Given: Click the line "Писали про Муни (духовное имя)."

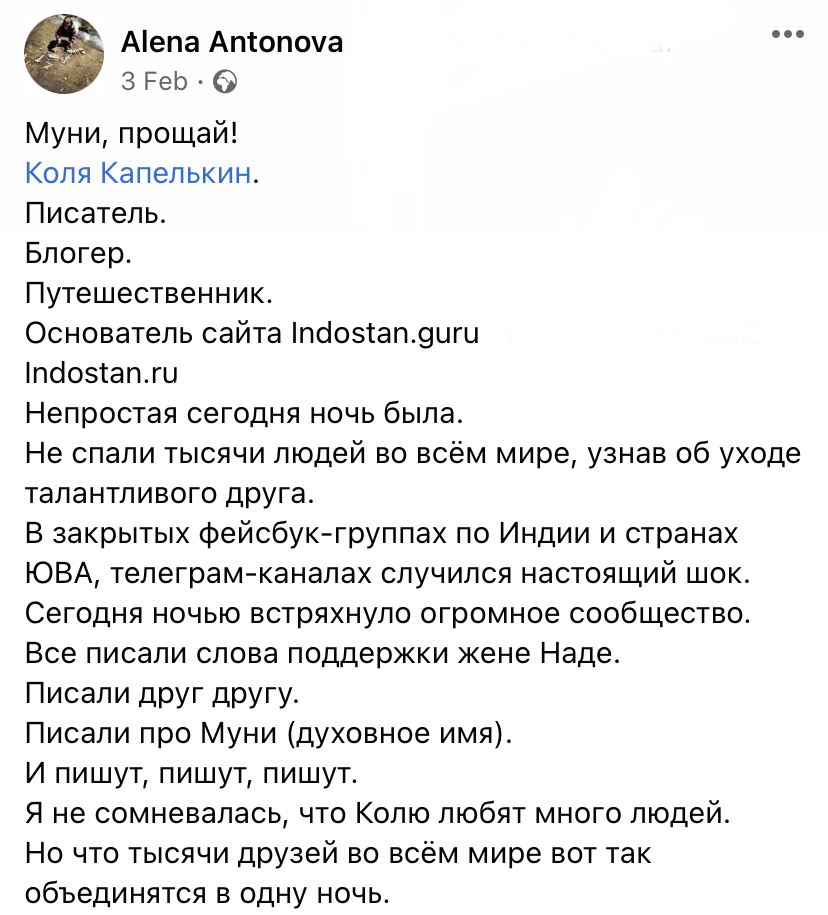Looking at the screenshot, I should pyautogui.click(x=267, y=734).
